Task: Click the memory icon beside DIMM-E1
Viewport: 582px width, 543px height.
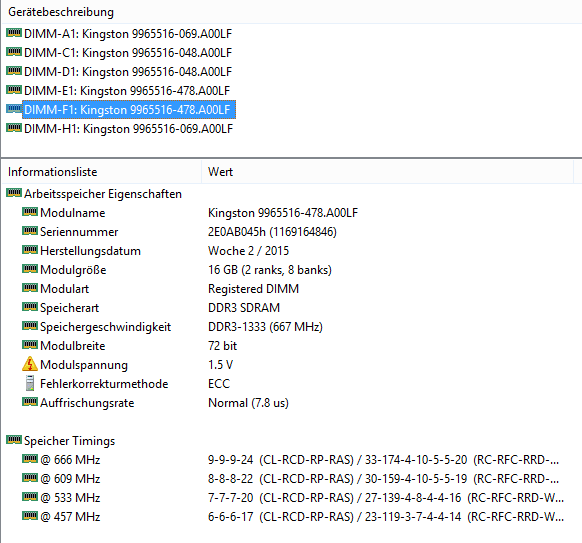Action: click(x=14, y=90)
